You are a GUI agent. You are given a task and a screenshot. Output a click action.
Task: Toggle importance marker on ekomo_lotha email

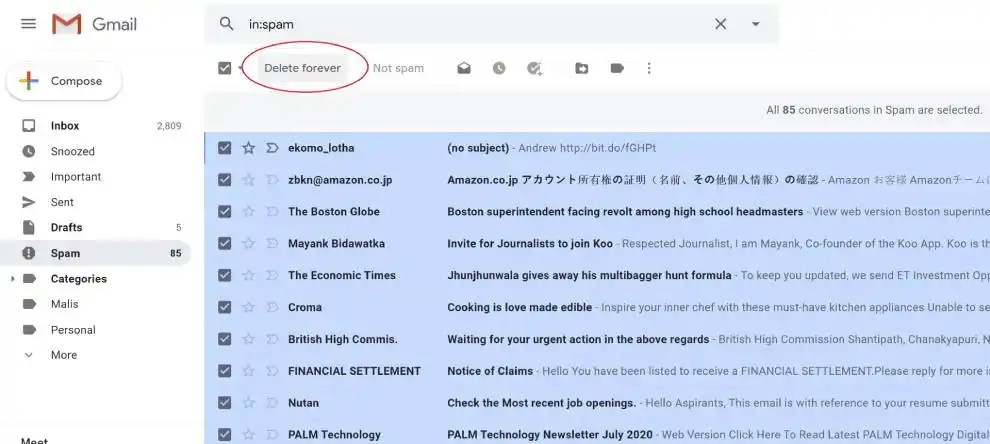272,148
